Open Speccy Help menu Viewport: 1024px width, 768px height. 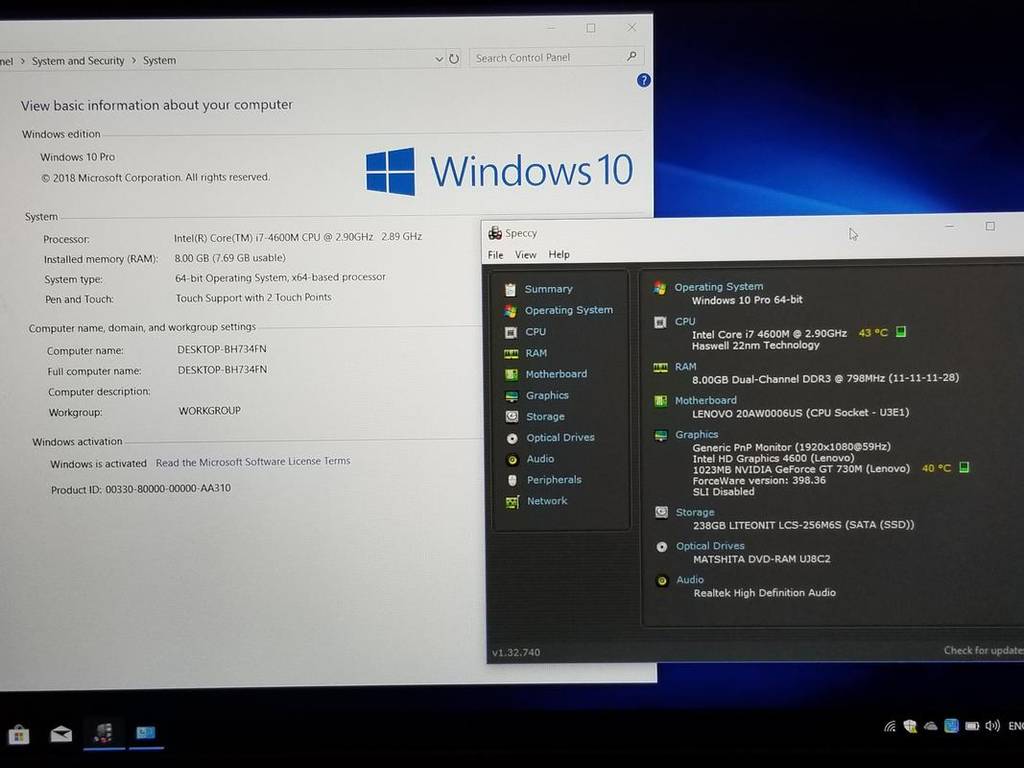pos(558,255)
